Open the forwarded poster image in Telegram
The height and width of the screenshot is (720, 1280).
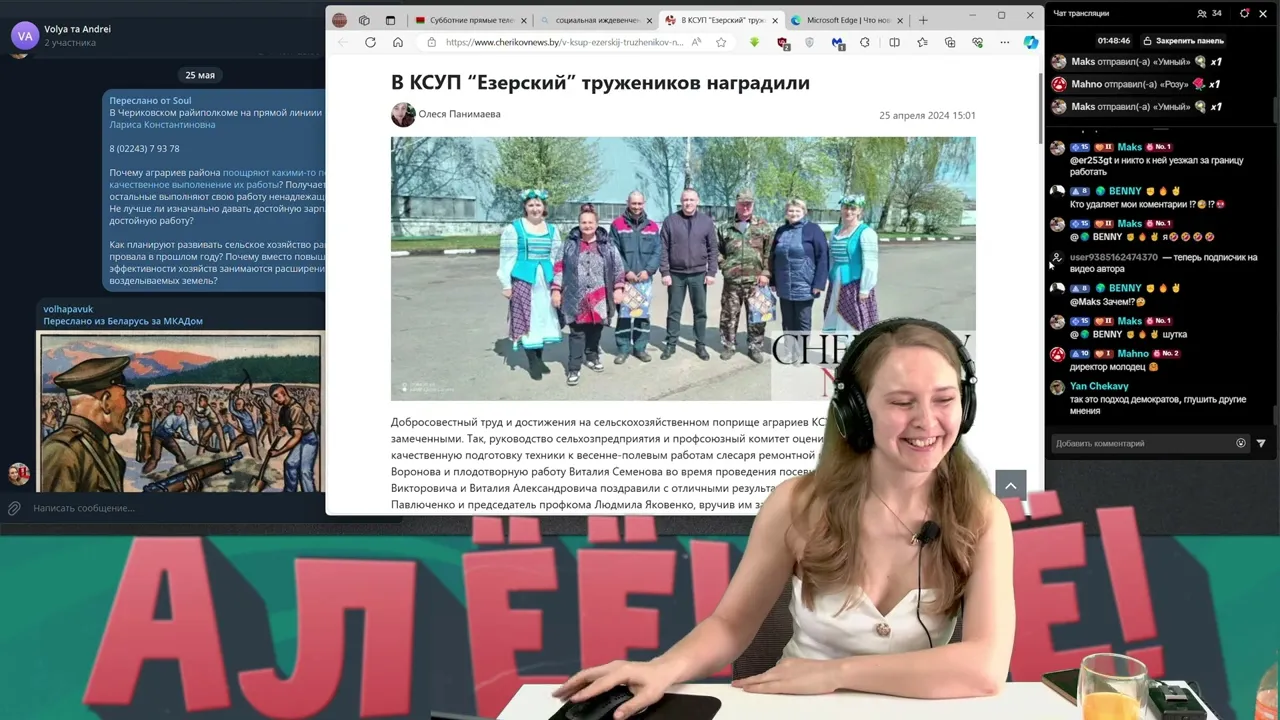pyautogui.click(x=180, y=412)
